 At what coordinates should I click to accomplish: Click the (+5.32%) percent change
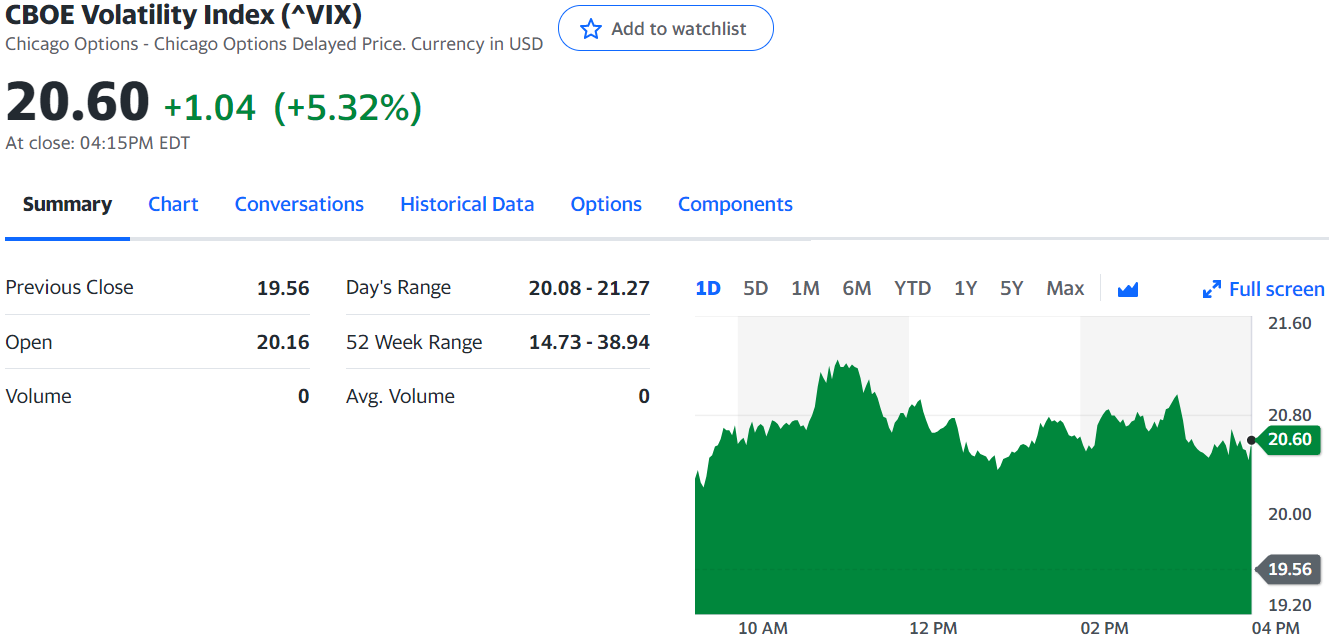(348, 107)
